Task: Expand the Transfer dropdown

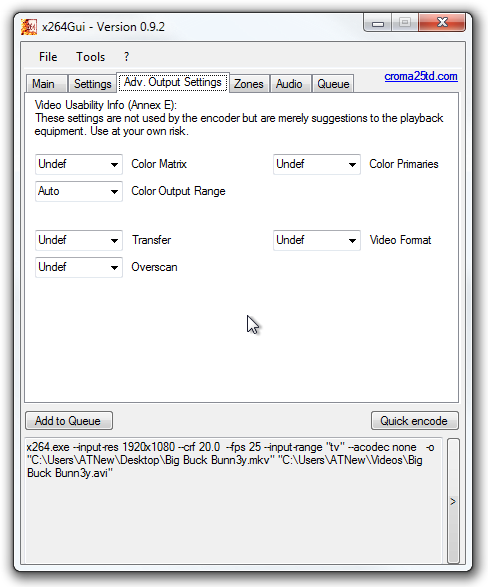Action: click(79, 240)
